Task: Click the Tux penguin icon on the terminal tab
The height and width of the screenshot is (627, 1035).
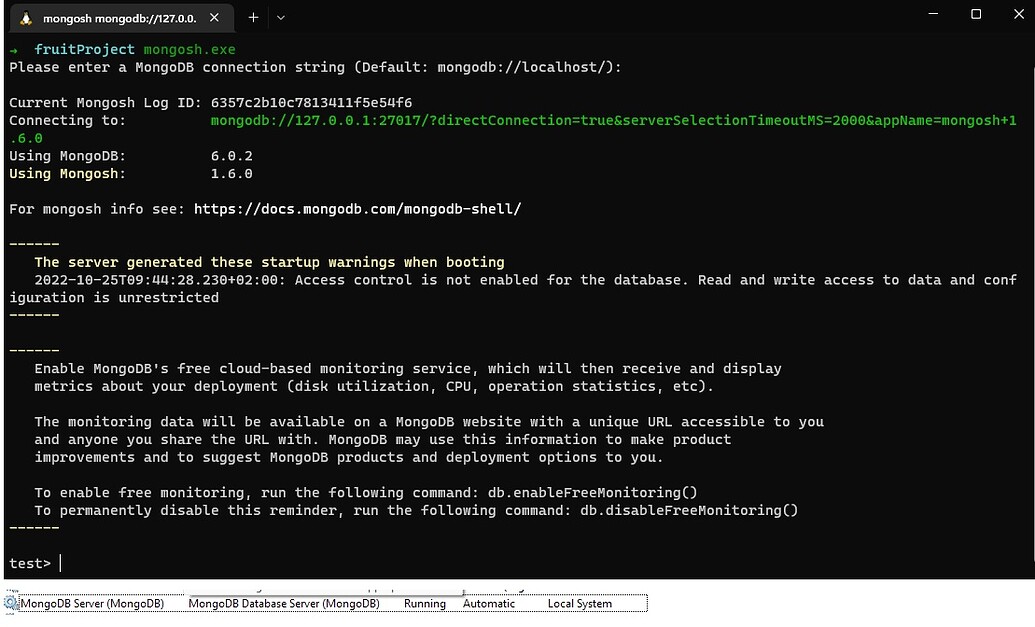Action: pyautogui.click(x=24, y=17)
